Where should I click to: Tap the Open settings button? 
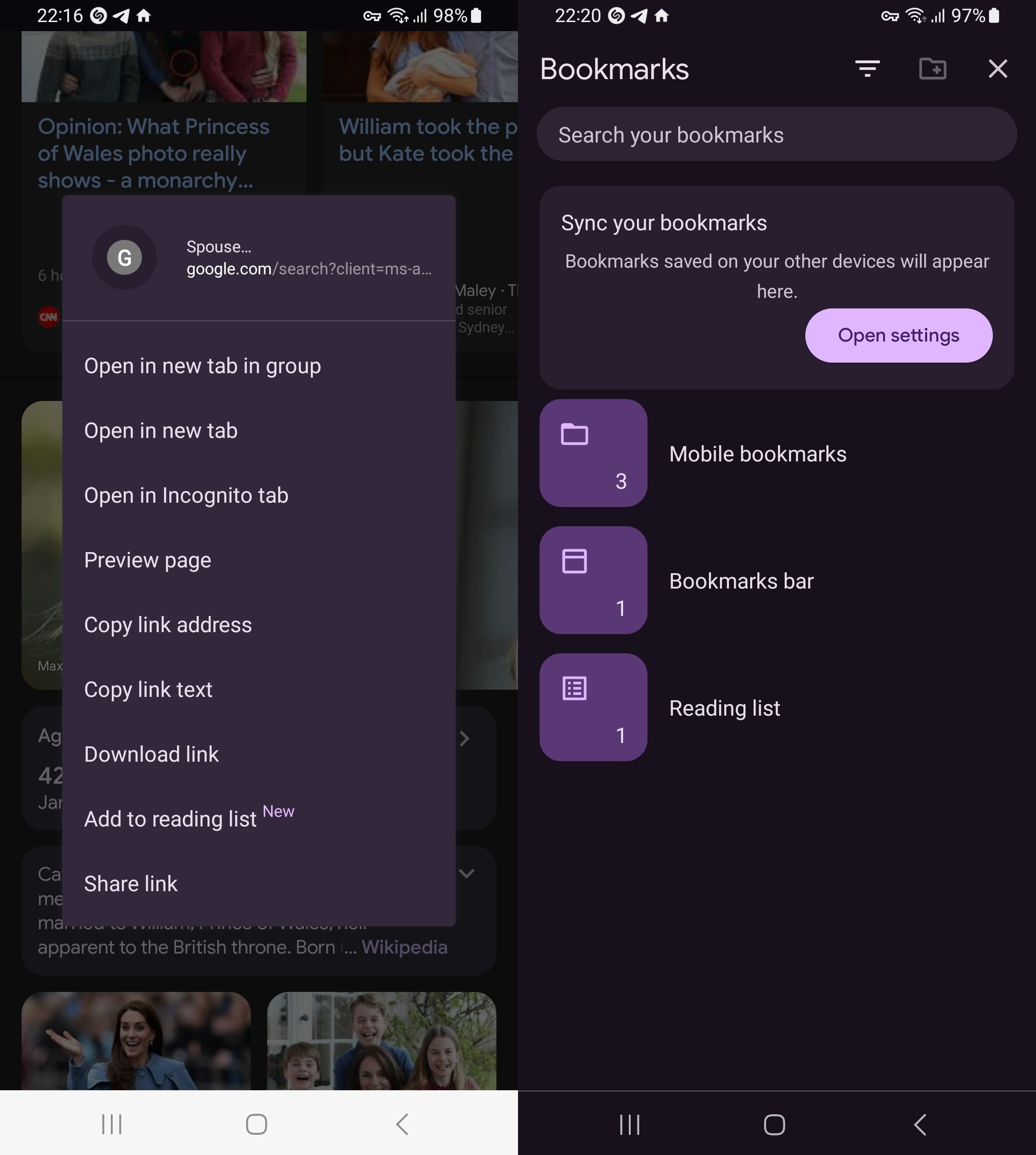click(898, 335)
